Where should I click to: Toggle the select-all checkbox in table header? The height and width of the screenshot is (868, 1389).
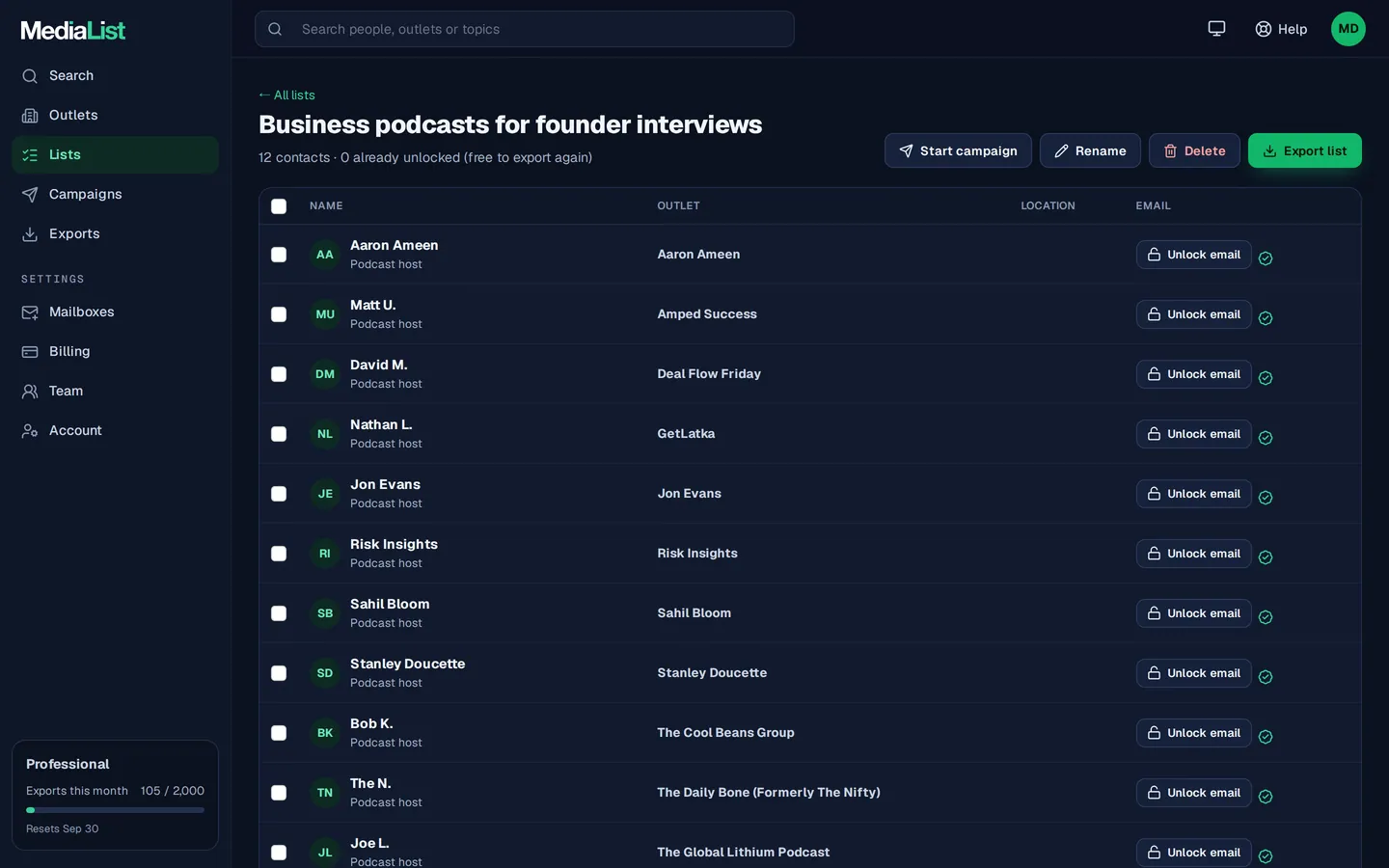(x=279, y=206)
